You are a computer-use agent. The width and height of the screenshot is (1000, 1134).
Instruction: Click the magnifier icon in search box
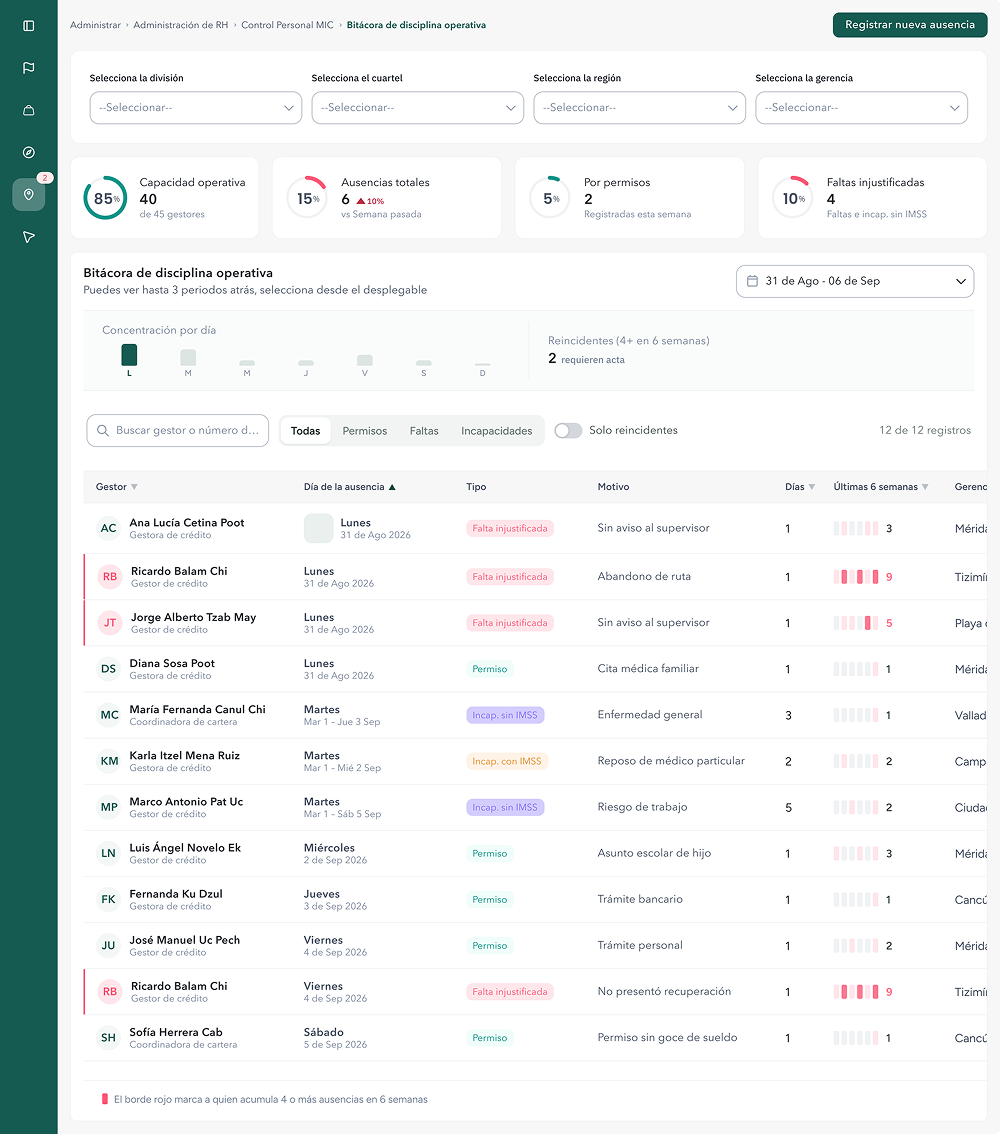point(103,430)
